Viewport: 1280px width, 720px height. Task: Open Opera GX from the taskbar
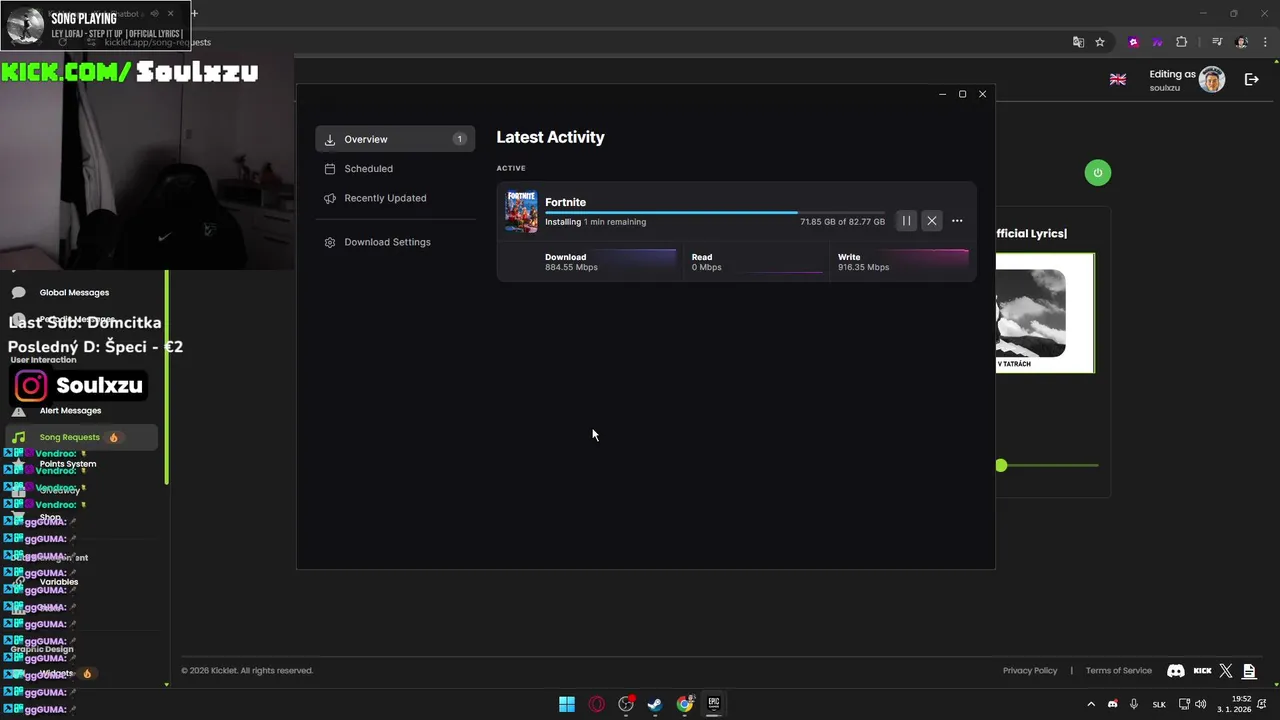point(596,704)
